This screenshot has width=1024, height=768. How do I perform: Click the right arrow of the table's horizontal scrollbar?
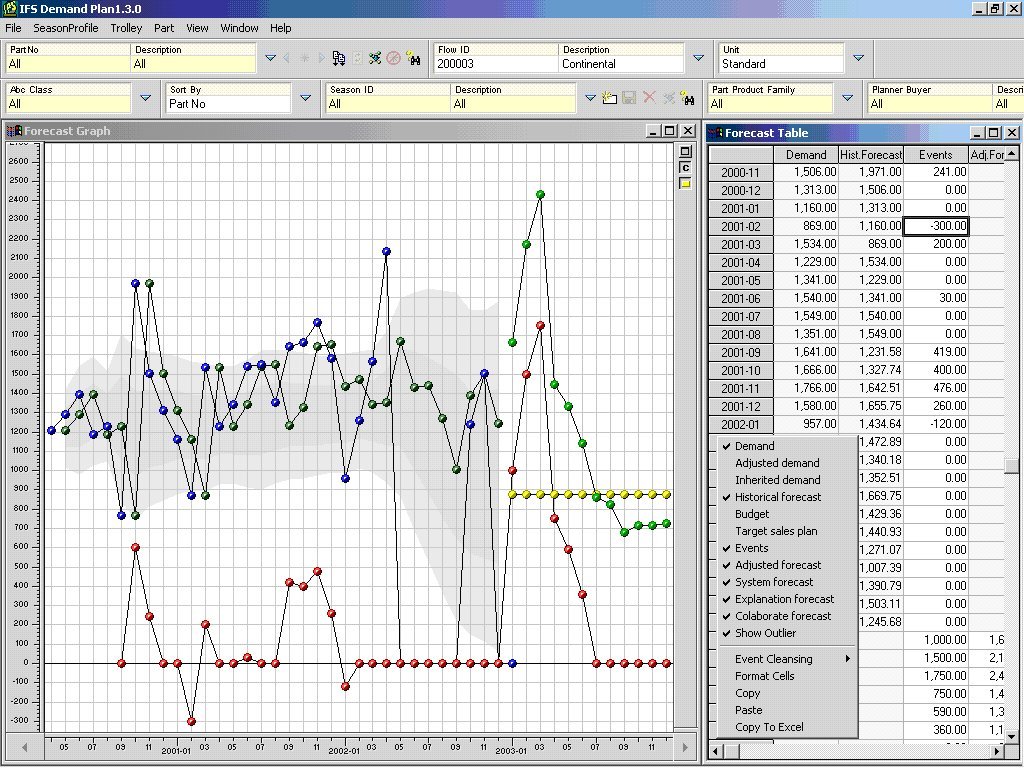(x=997, y=751)
